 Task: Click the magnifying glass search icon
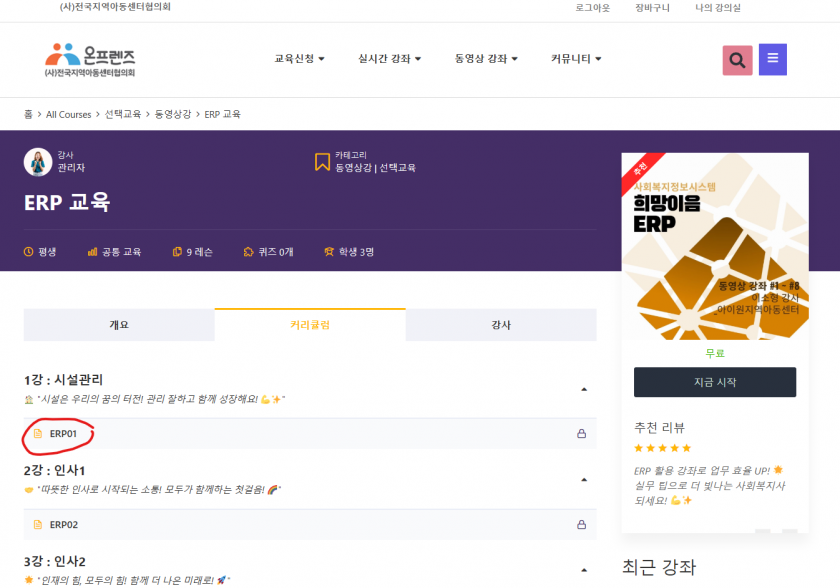tap(737, 60)
